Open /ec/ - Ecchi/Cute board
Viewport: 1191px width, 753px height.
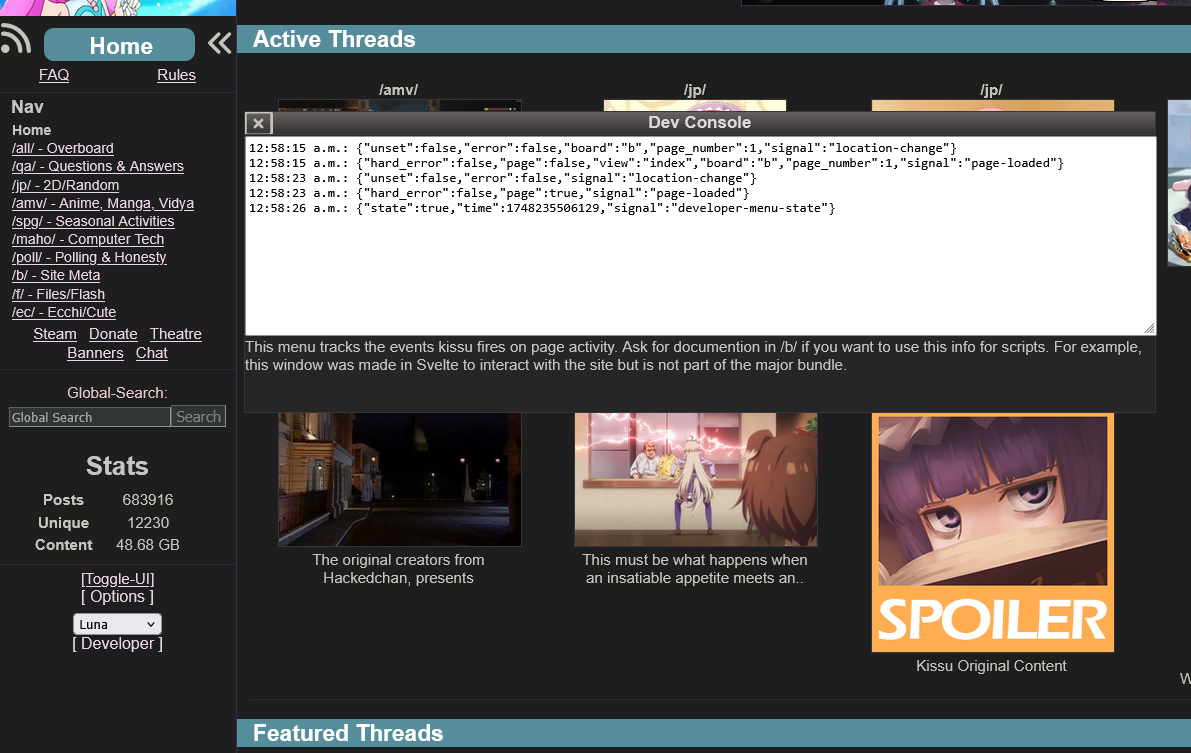(x=64, y=312)
